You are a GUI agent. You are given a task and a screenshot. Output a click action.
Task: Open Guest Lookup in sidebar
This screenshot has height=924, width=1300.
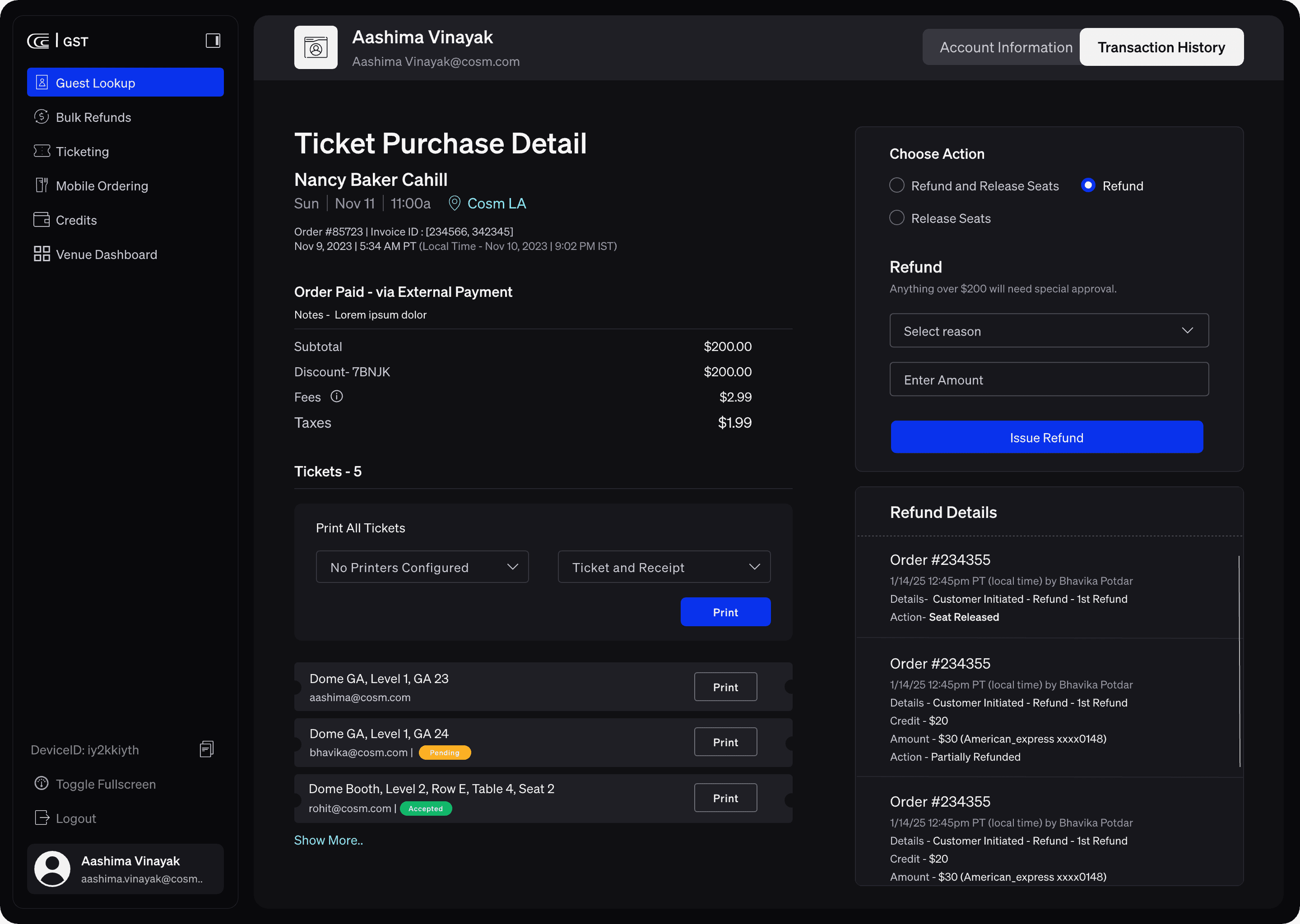pyautogui.click(x=125, y=83)
